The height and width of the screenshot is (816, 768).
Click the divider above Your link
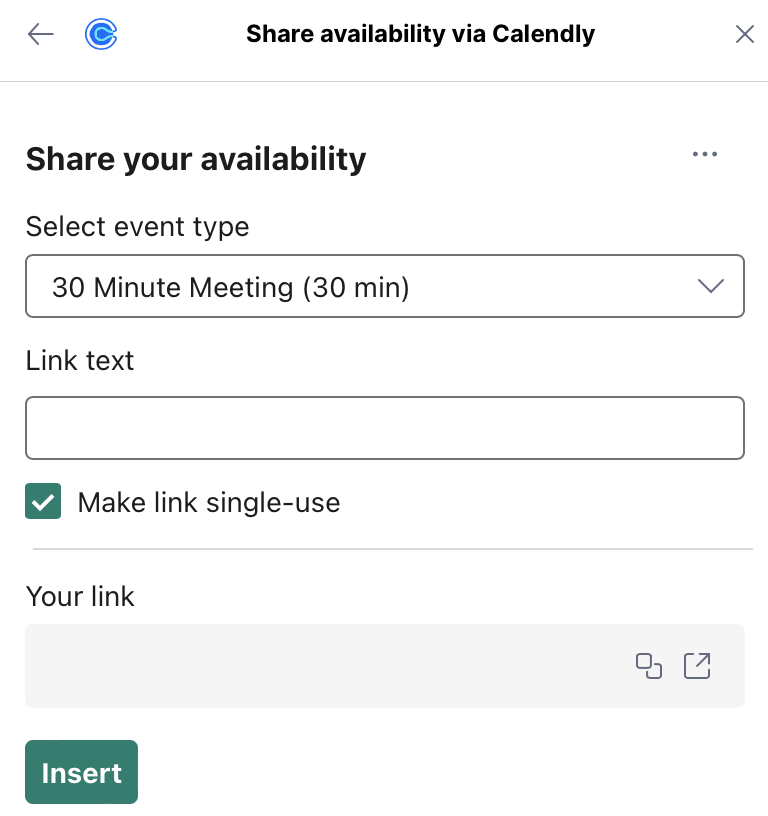click(393, 549)
